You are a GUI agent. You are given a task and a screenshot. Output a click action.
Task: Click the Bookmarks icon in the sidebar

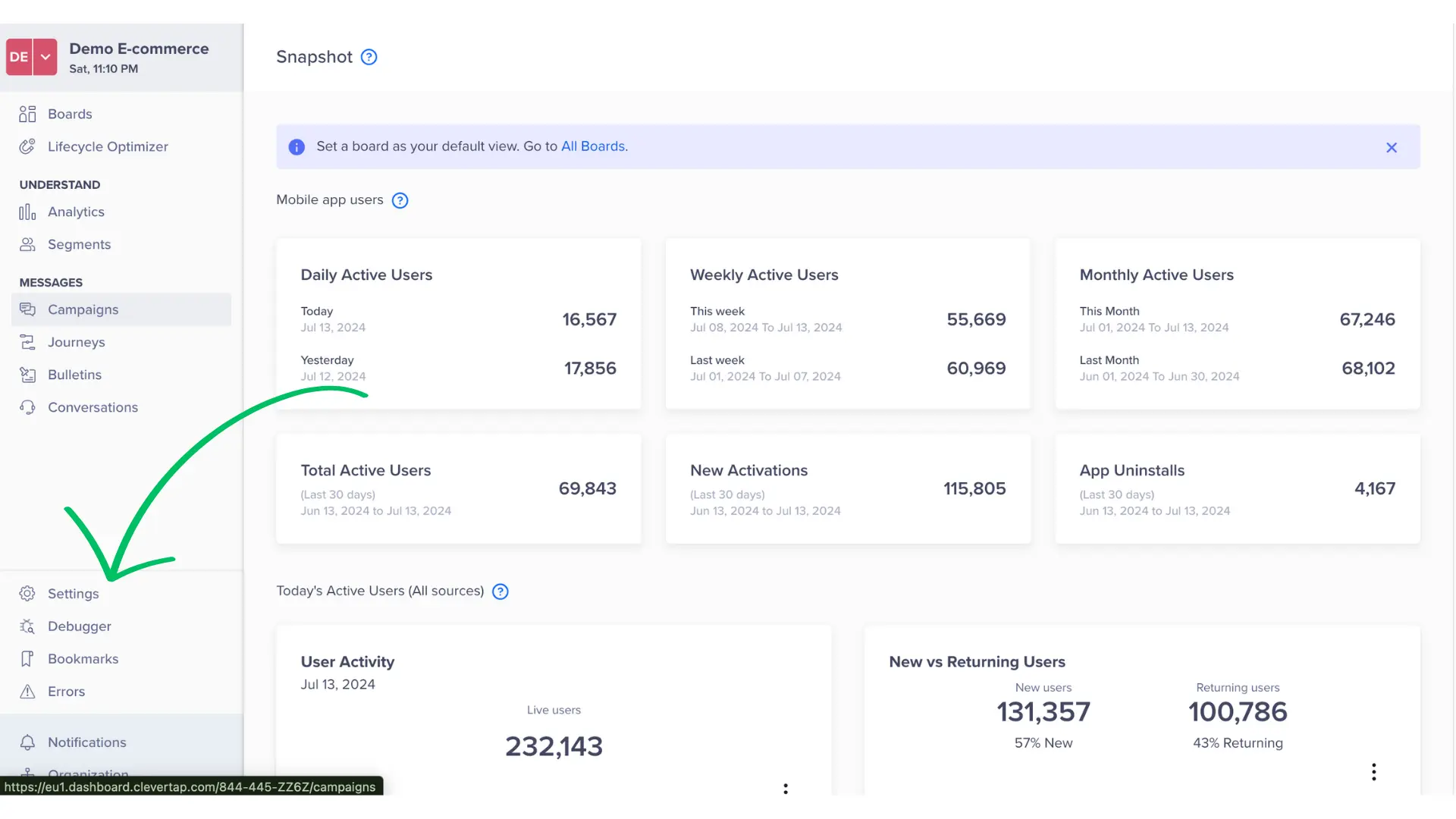point(27,659)
